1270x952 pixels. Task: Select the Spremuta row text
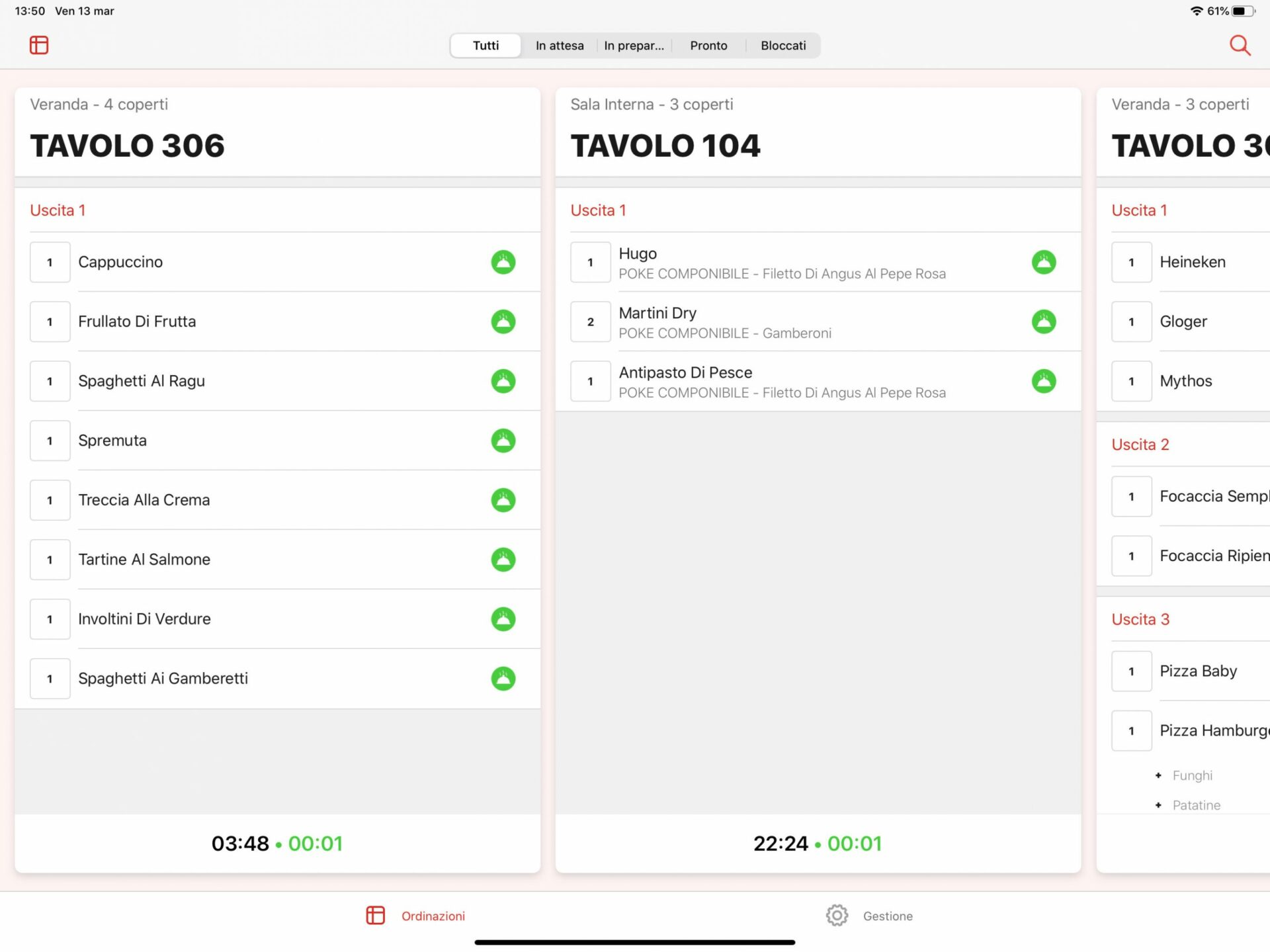pos(112,441)
